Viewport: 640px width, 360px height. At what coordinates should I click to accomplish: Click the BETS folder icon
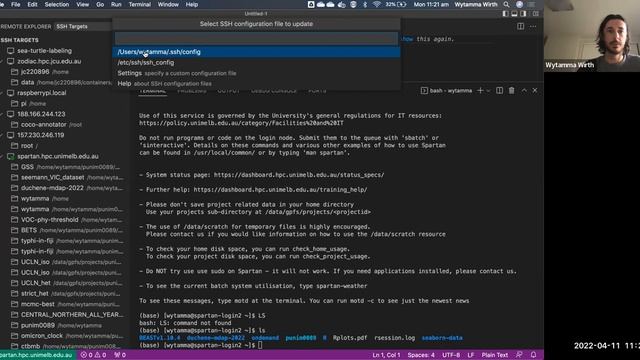(15, 230)
